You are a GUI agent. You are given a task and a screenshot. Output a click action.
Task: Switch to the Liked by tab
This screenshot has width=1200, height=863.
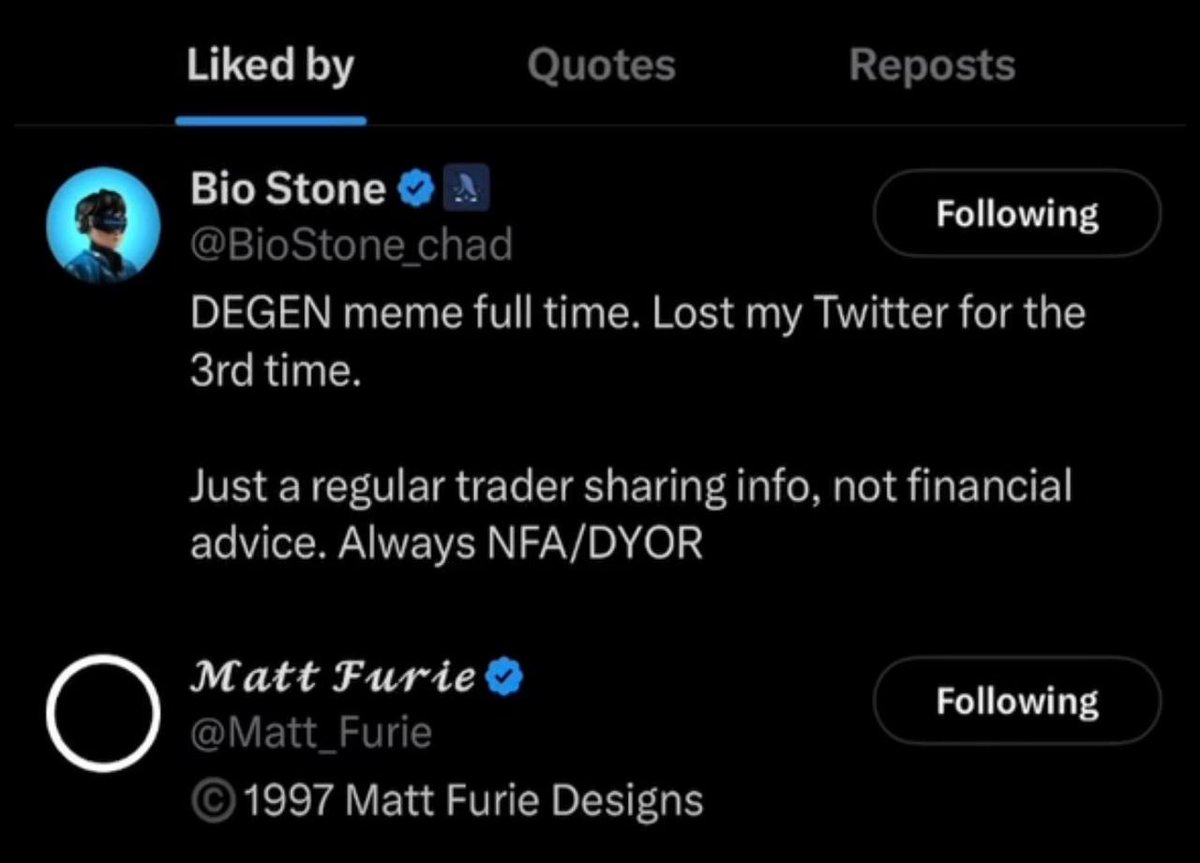270,66
